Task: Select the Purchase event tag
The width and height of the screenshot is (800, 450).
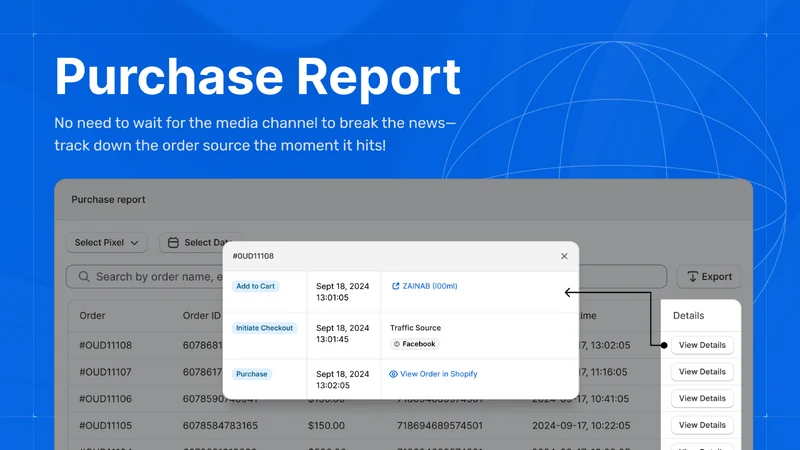Action: click(x=252, y=374)
